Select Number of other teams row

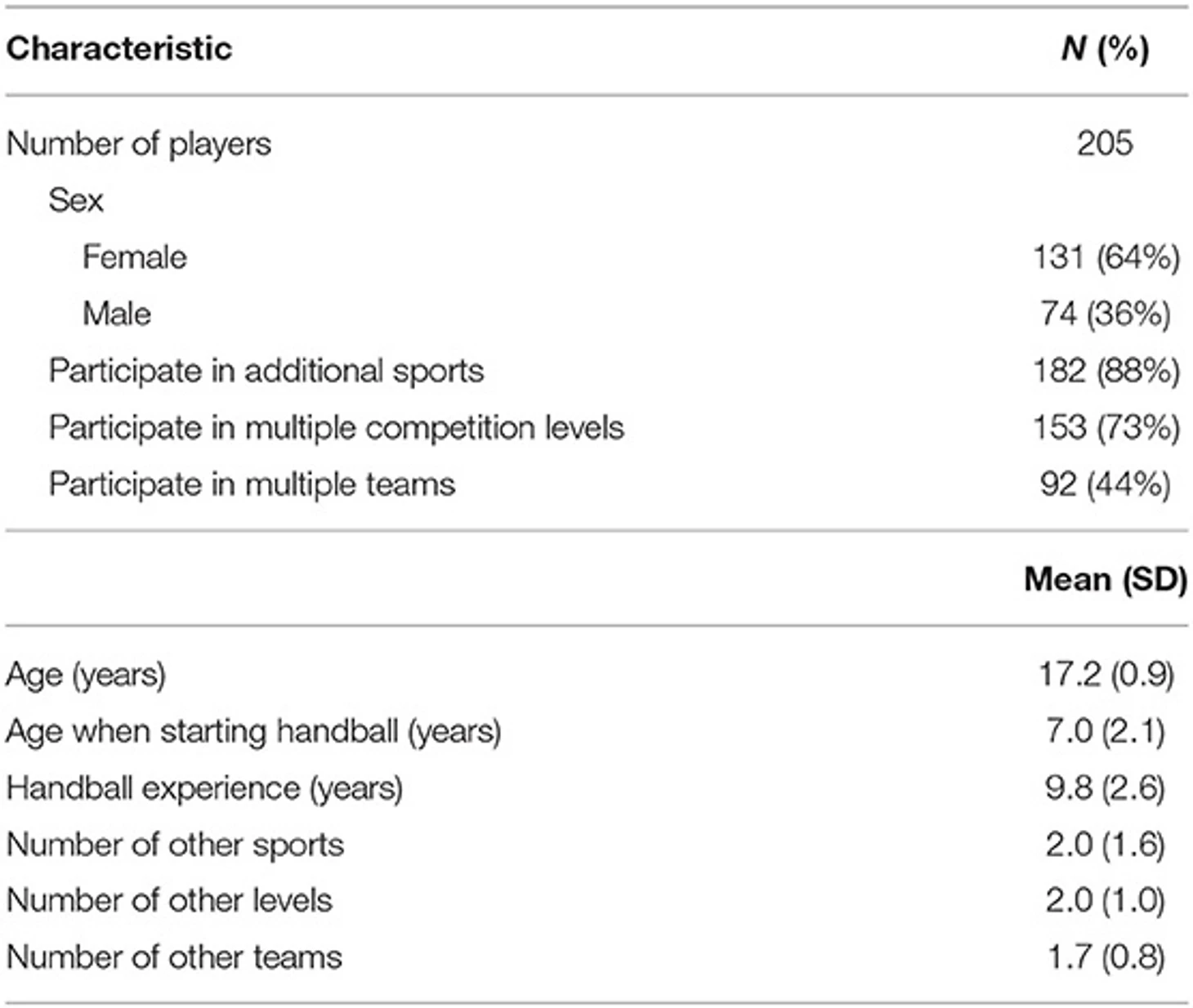pos(596,957)
